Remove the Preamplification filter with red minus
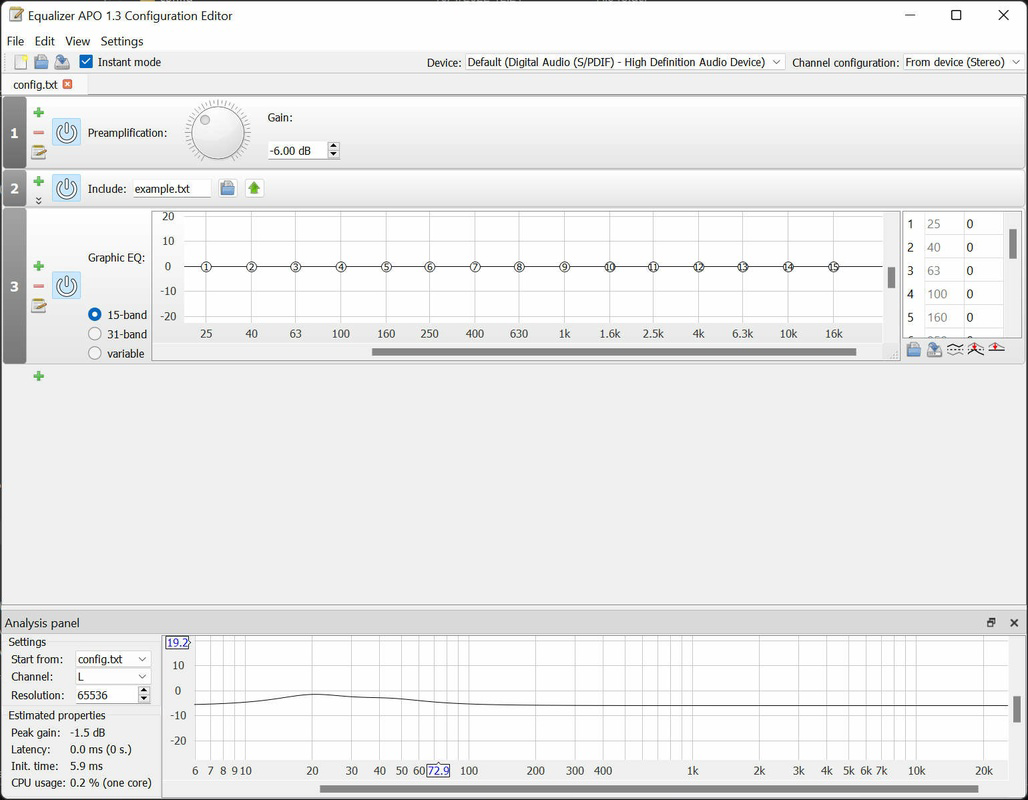Screen dimensions: 1028x800 [x=39, y=132]
